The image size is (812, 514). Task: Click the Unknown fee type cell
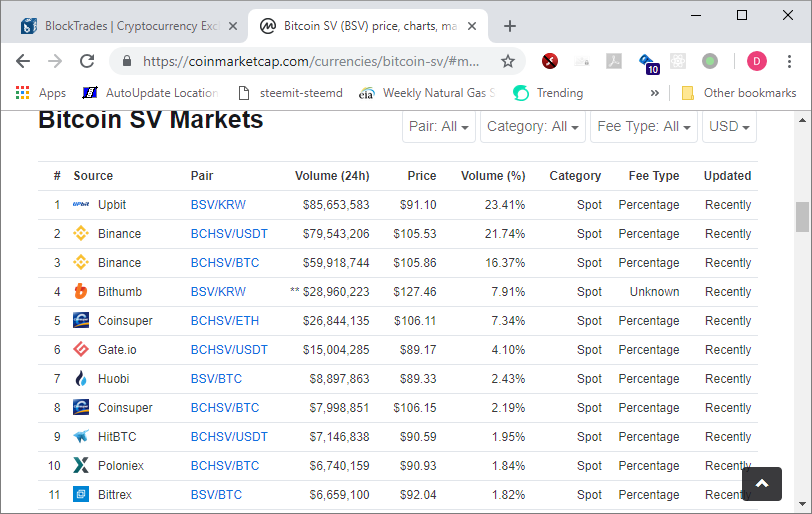tap(654, 291)
